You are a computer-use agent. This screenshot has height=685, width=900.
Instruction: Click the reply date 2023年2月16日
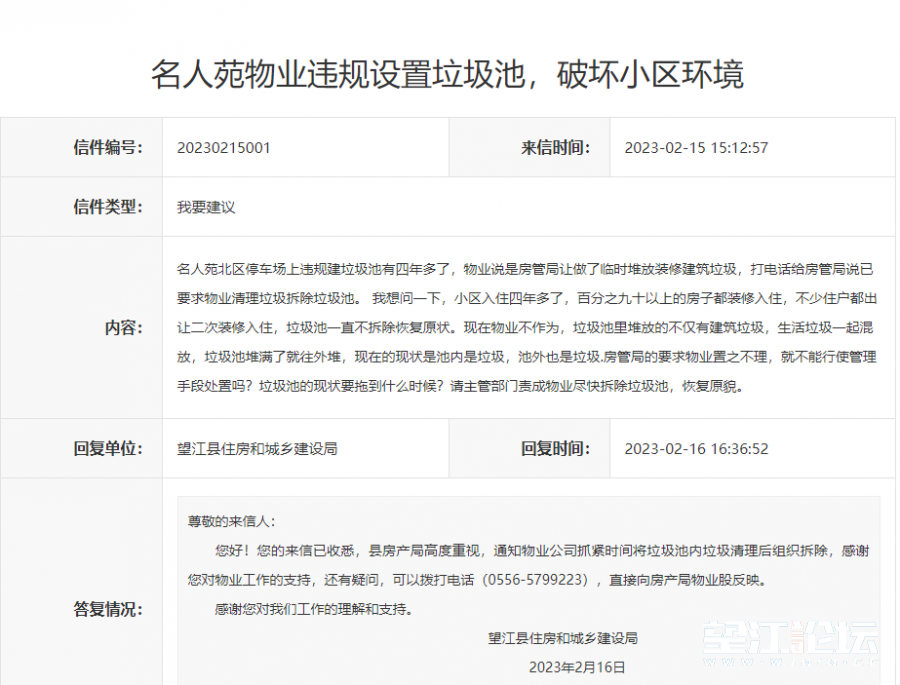(577, 667)
